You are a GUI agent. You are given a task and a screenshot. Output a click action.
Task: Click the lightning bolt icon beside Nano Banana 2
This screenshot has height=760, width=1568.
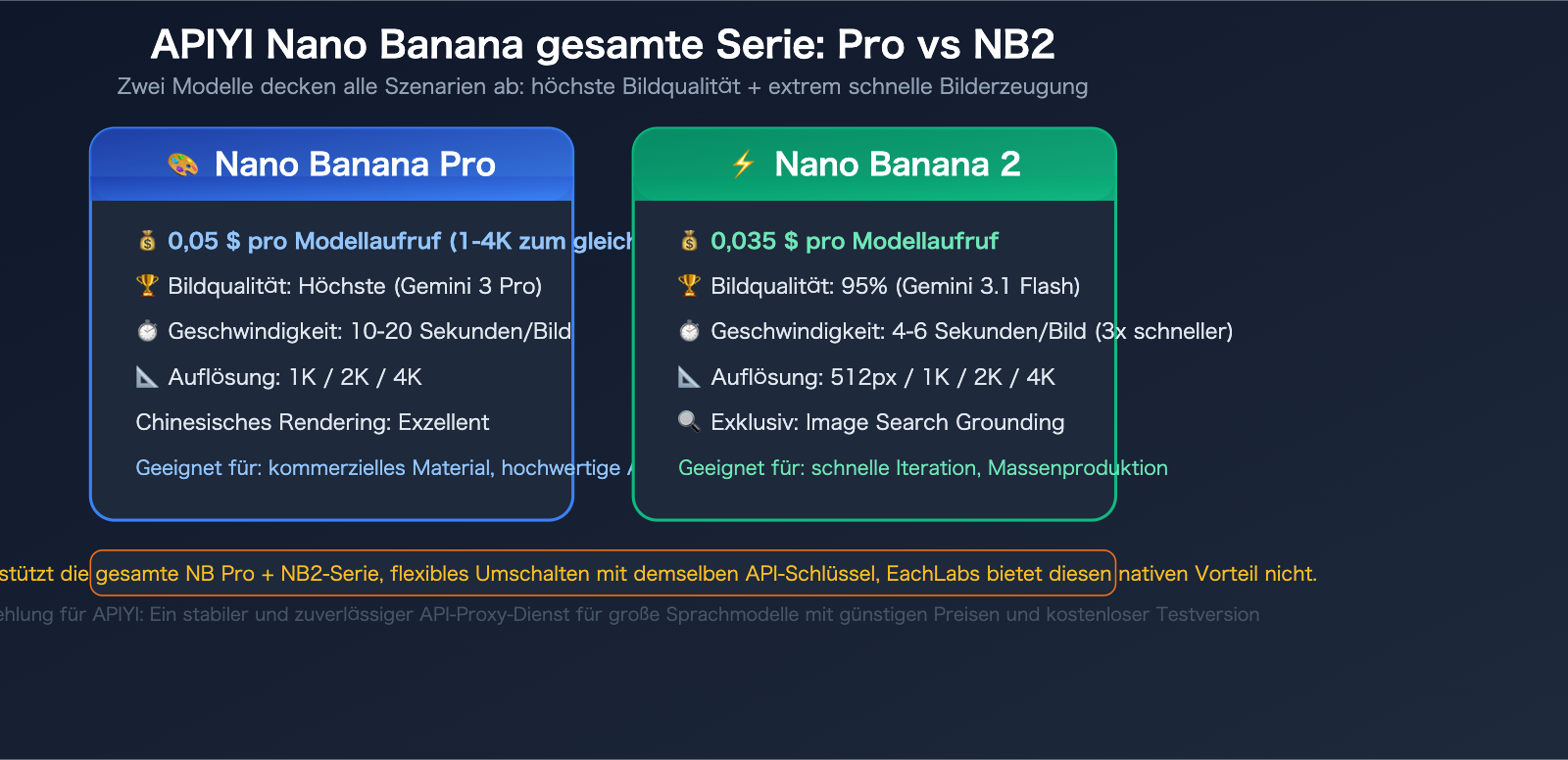tap(744, 164)
